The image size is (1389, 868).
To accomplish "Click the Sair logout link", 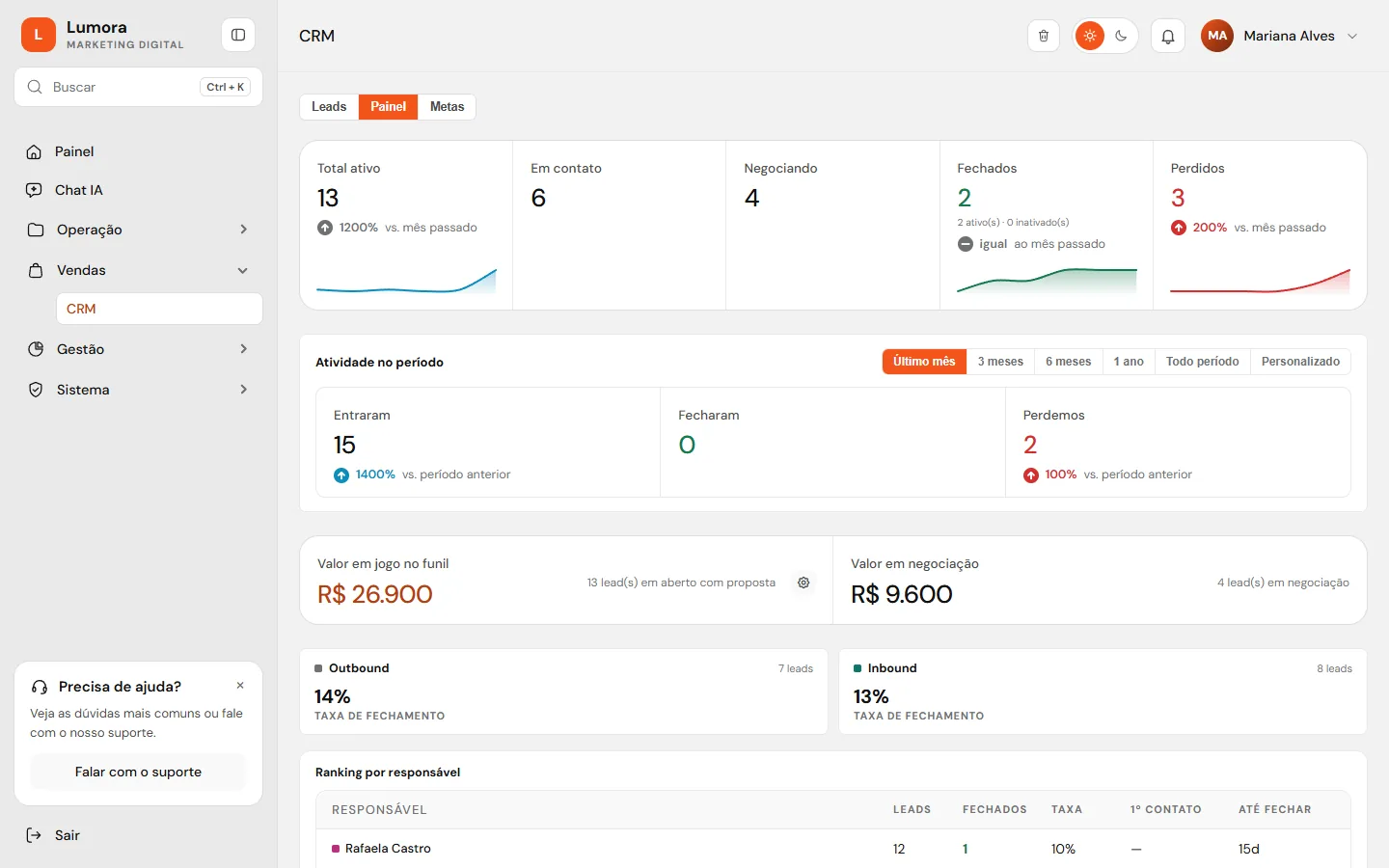I will 68,835.
